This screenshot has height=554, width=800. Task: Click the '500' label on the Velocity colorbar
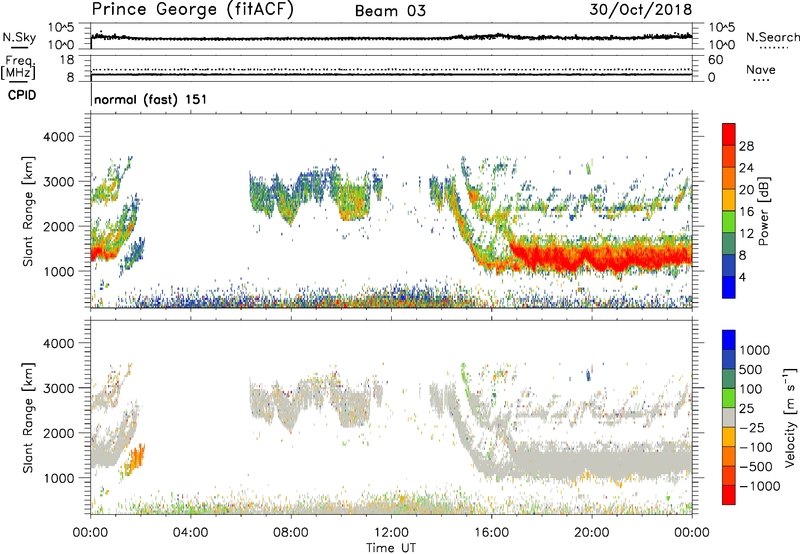click(x=751, y=370)
